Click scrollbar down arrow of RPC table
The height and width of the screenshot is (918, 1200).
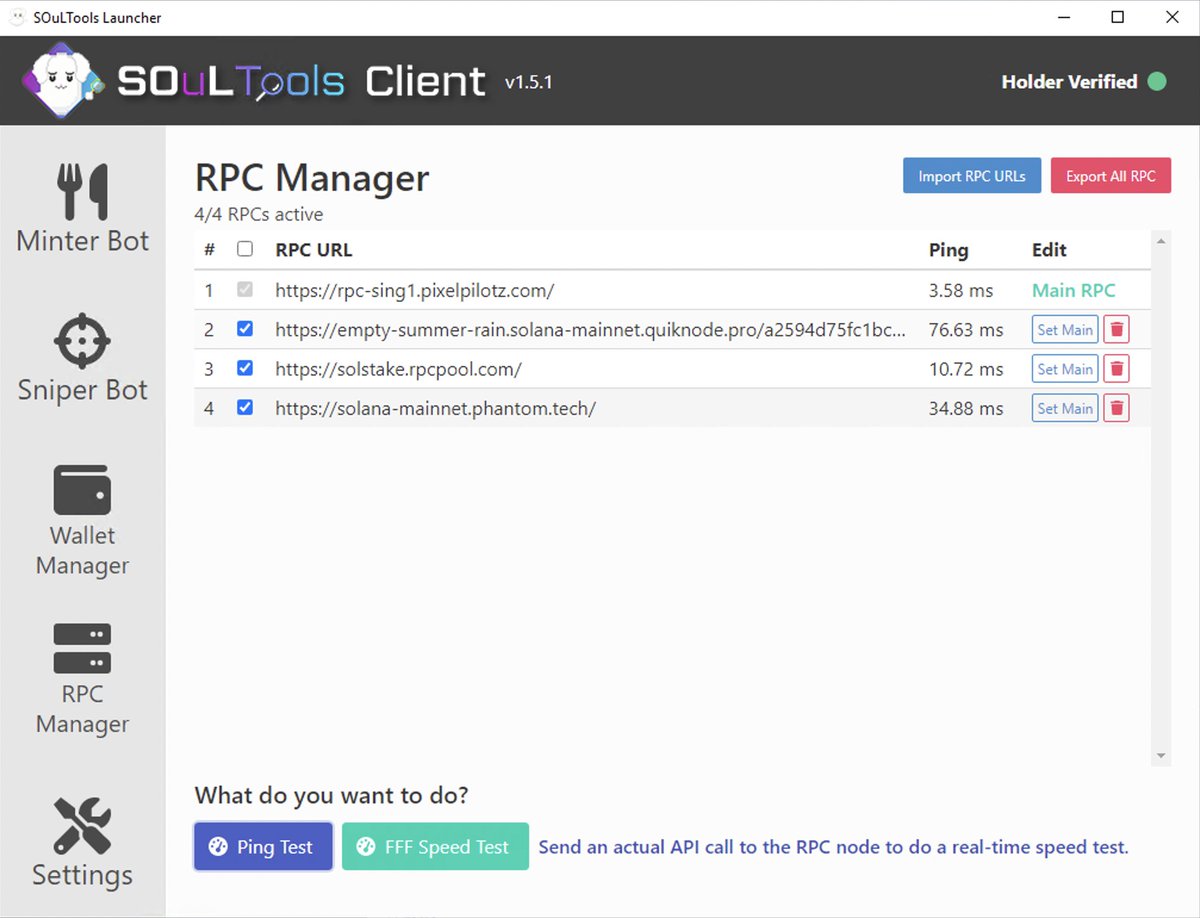(x=1161, y=755)
